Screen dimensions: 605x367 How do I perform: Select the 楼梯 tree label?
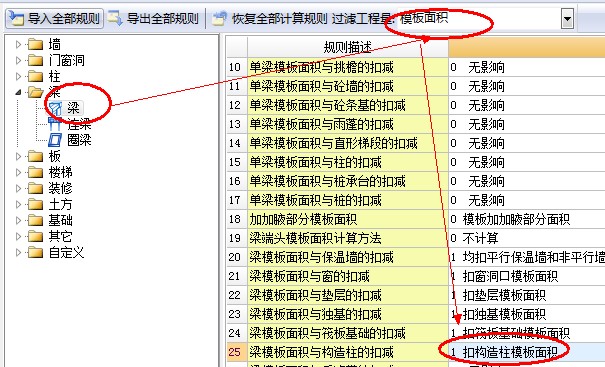(x=60, y=172)
